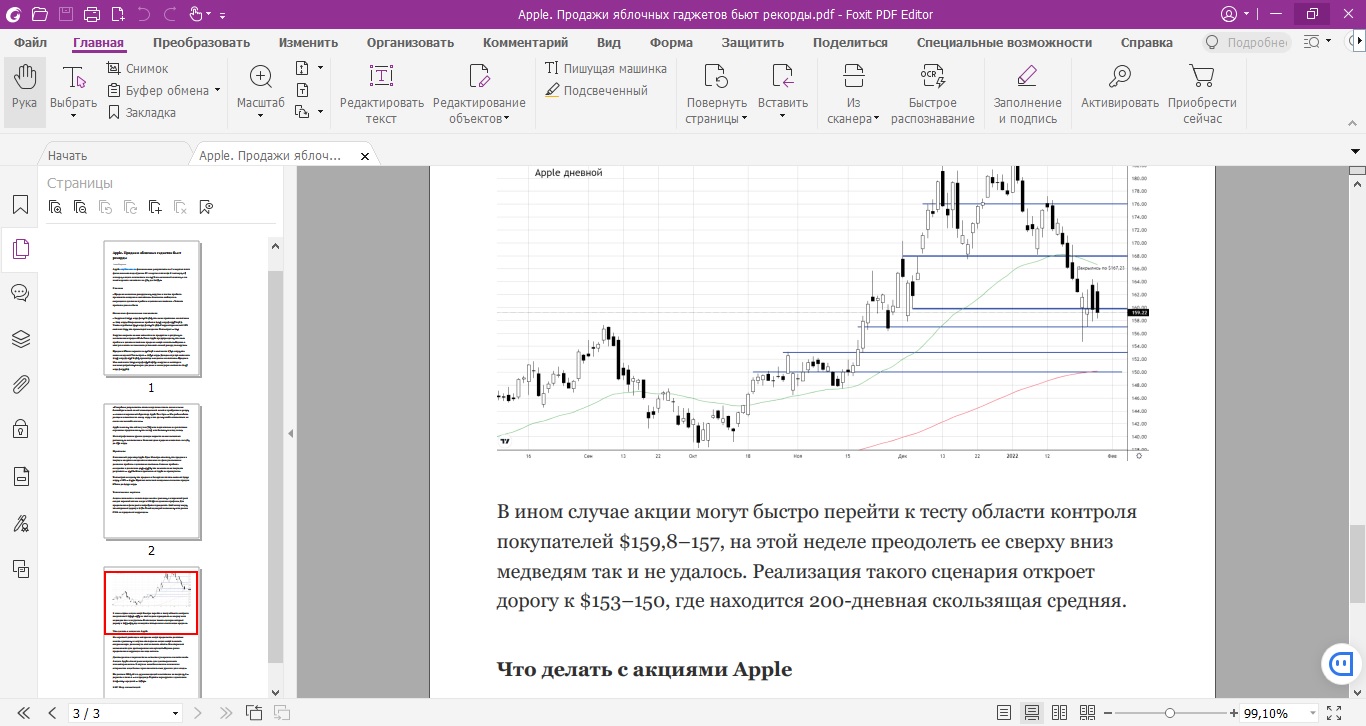Click the zoom slider handle
The image size is (1366, 726).
[x=1169, y=713]
